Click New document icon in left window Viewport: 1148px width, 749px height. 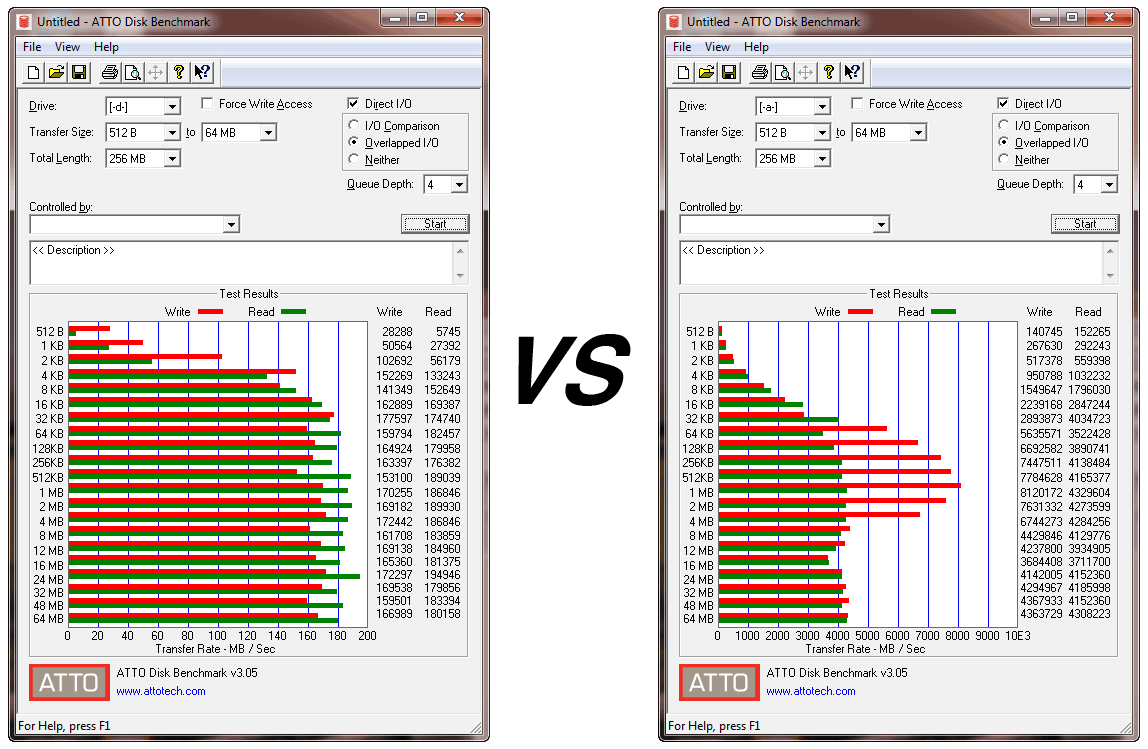click(34, 72)
